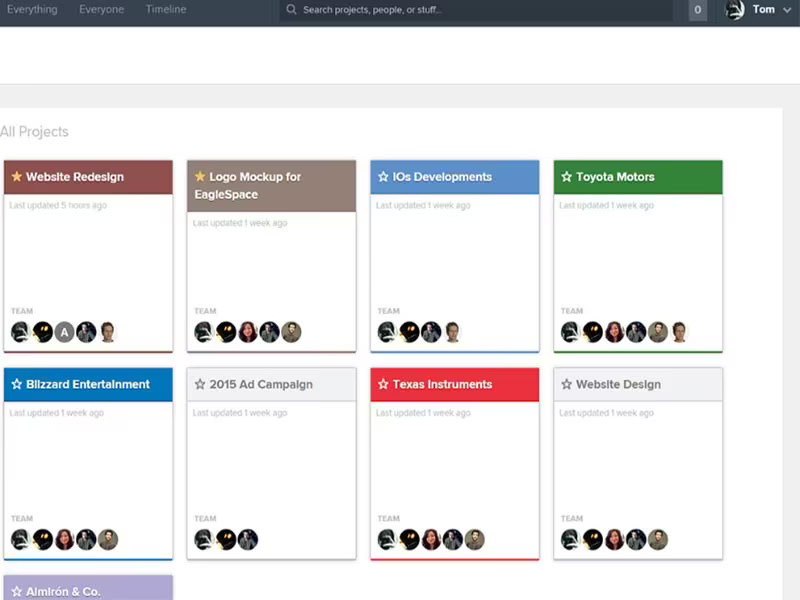This screenshot has width=800, height=600.
Task: Open the Almirón & Co. project title
Action: point(63,591)
